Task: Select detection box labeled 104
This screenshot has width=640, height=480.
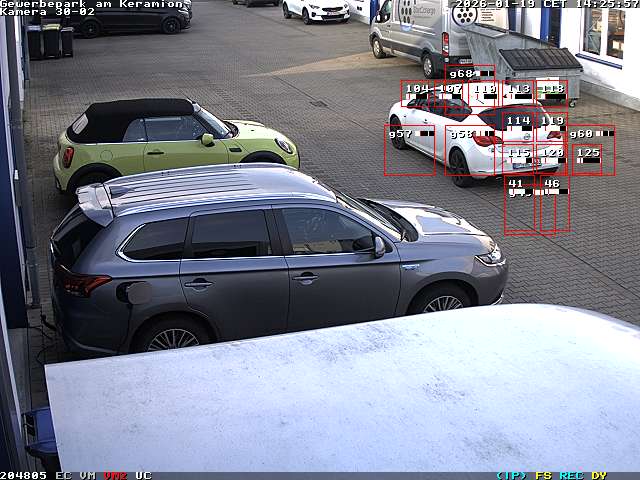Action: (417, 93)
